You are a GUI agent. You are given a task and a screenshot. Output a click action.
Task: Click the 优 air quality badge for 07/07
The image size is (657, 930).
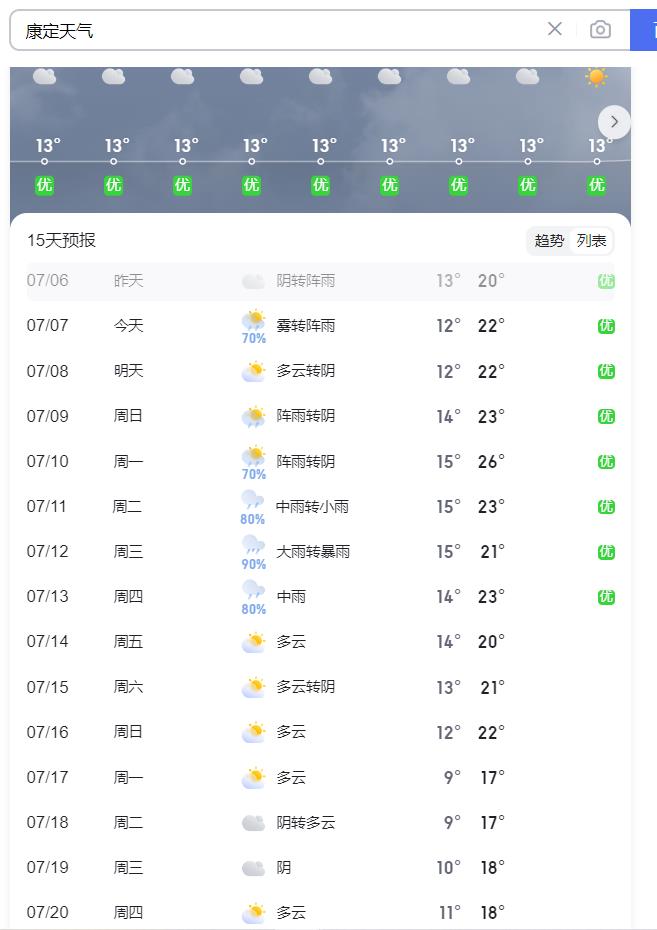tap(606, 326)
